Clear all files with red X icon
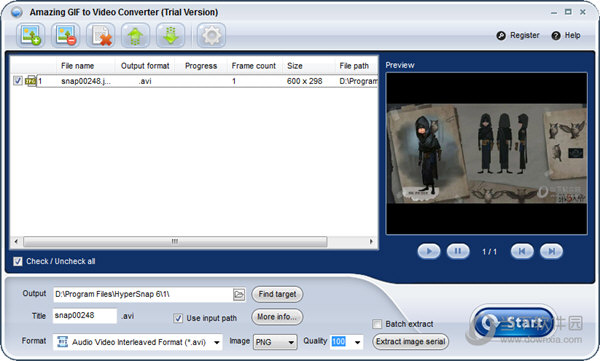This screenshot has width=600, height=361. [x=101, y=35]
